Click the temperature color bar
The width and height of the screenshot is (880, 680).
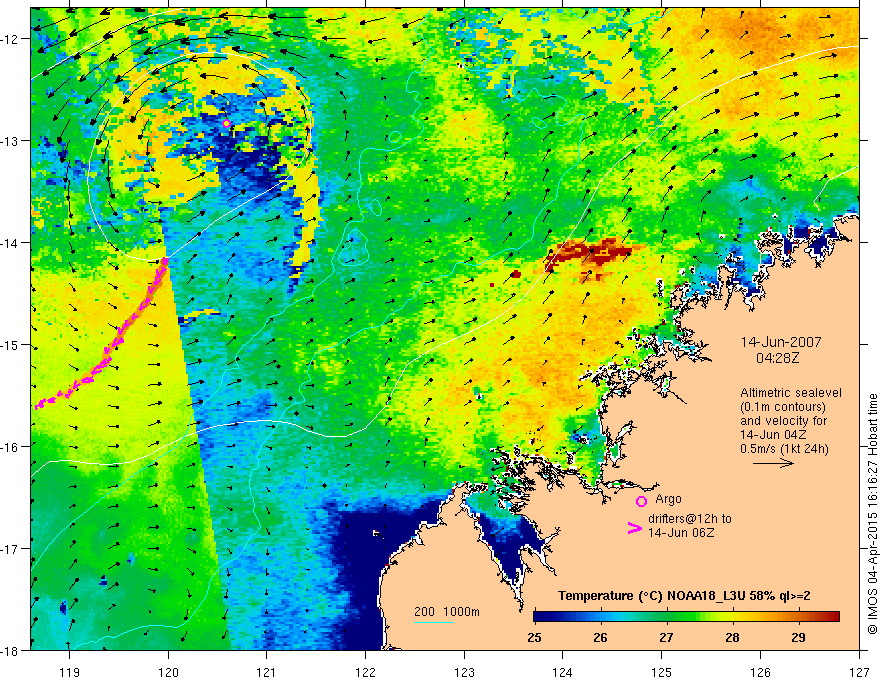point(686,616)
